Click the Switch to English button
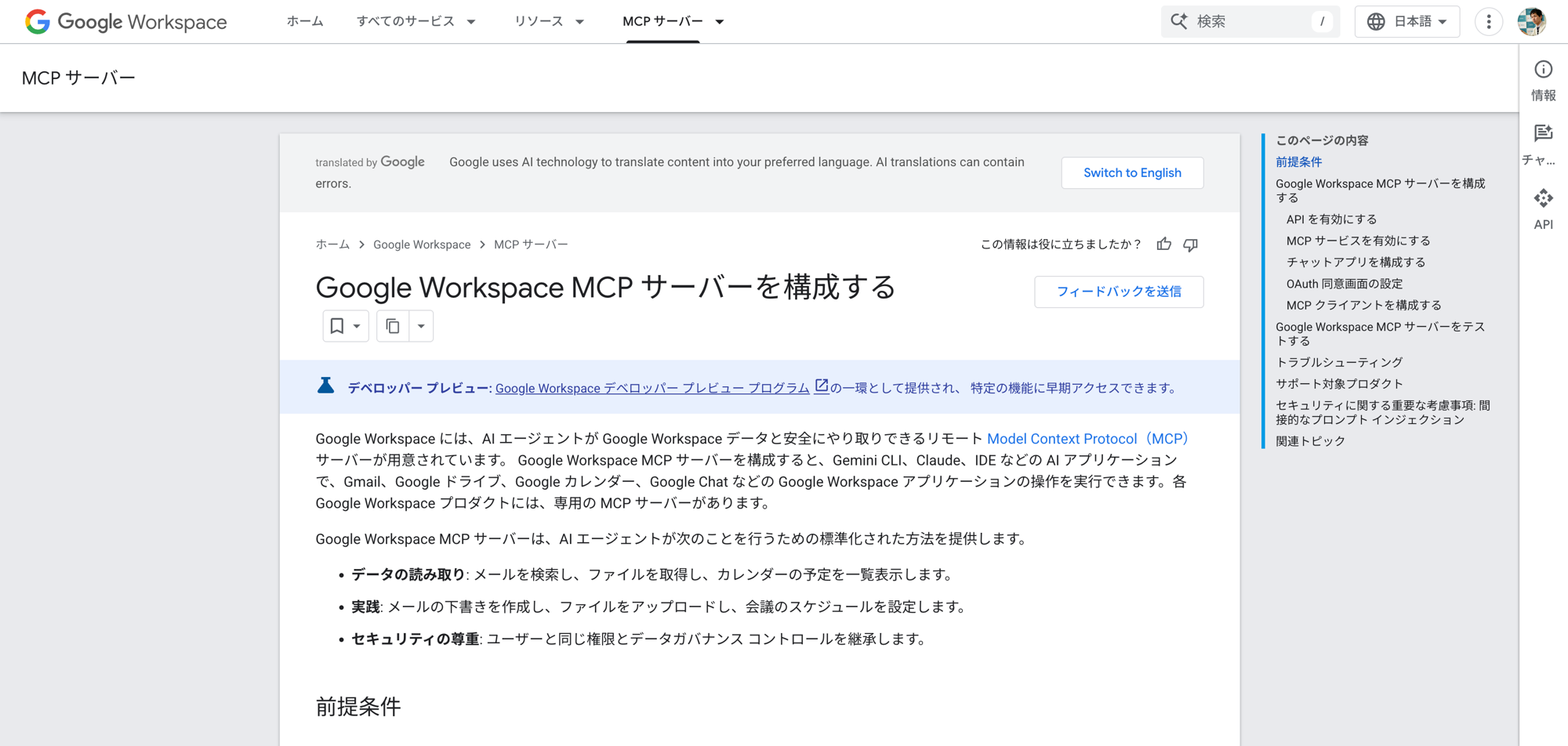The image size is (1568, 746). click(1132, 173)
